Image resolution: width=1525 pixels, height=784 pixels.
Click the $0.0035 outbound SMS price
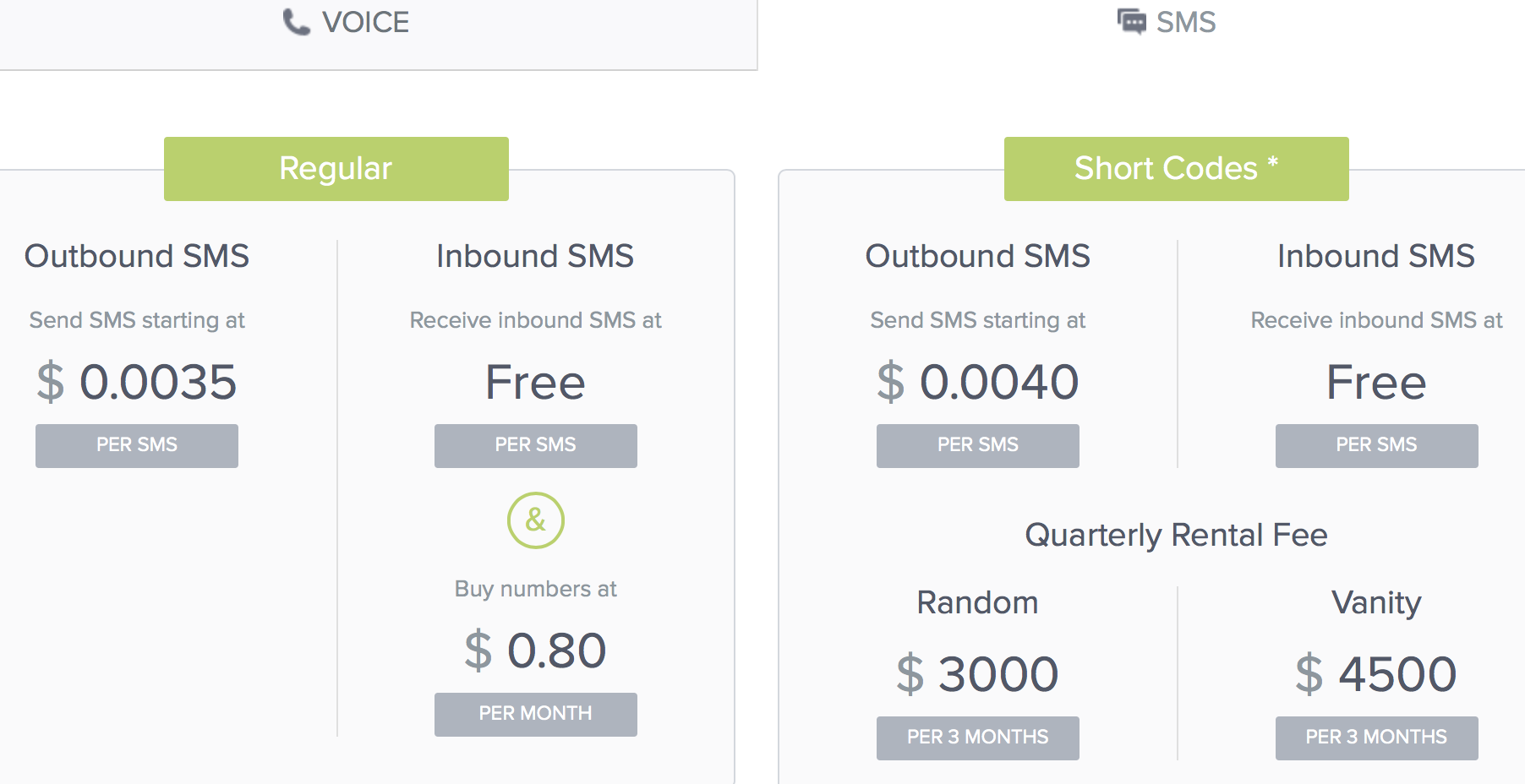tap(136, 382)
